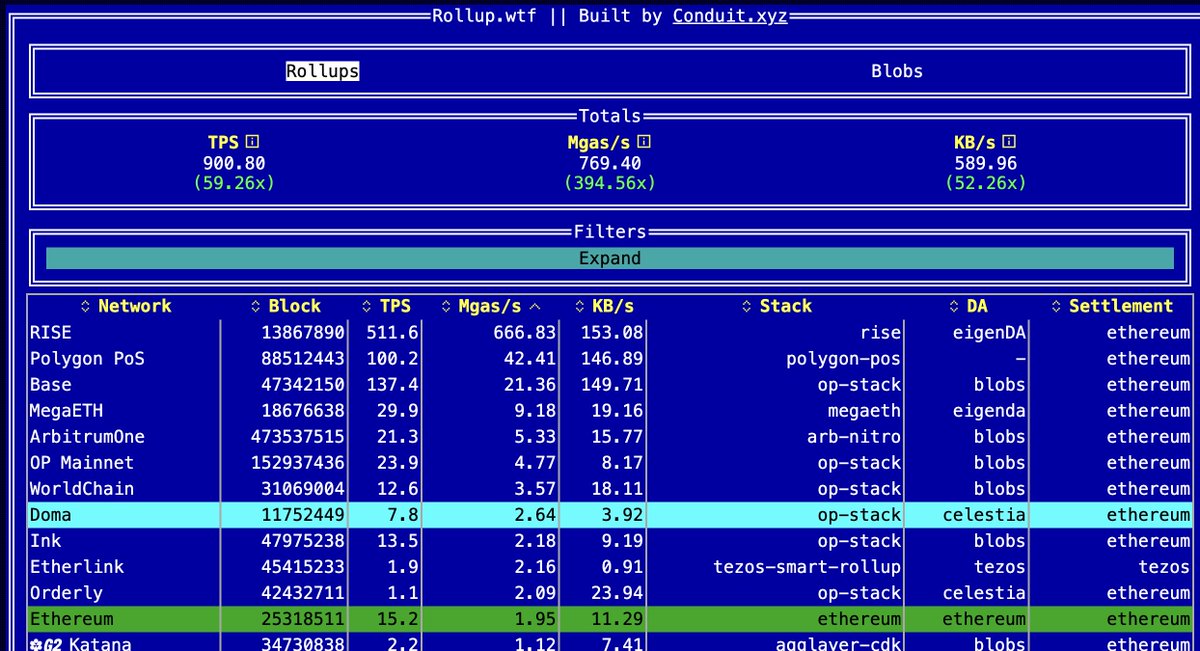1200x651 pixels.
Task: Click the (59.26x) TPS multiplier
Action: pyautogui.click(x=233, y=184)
